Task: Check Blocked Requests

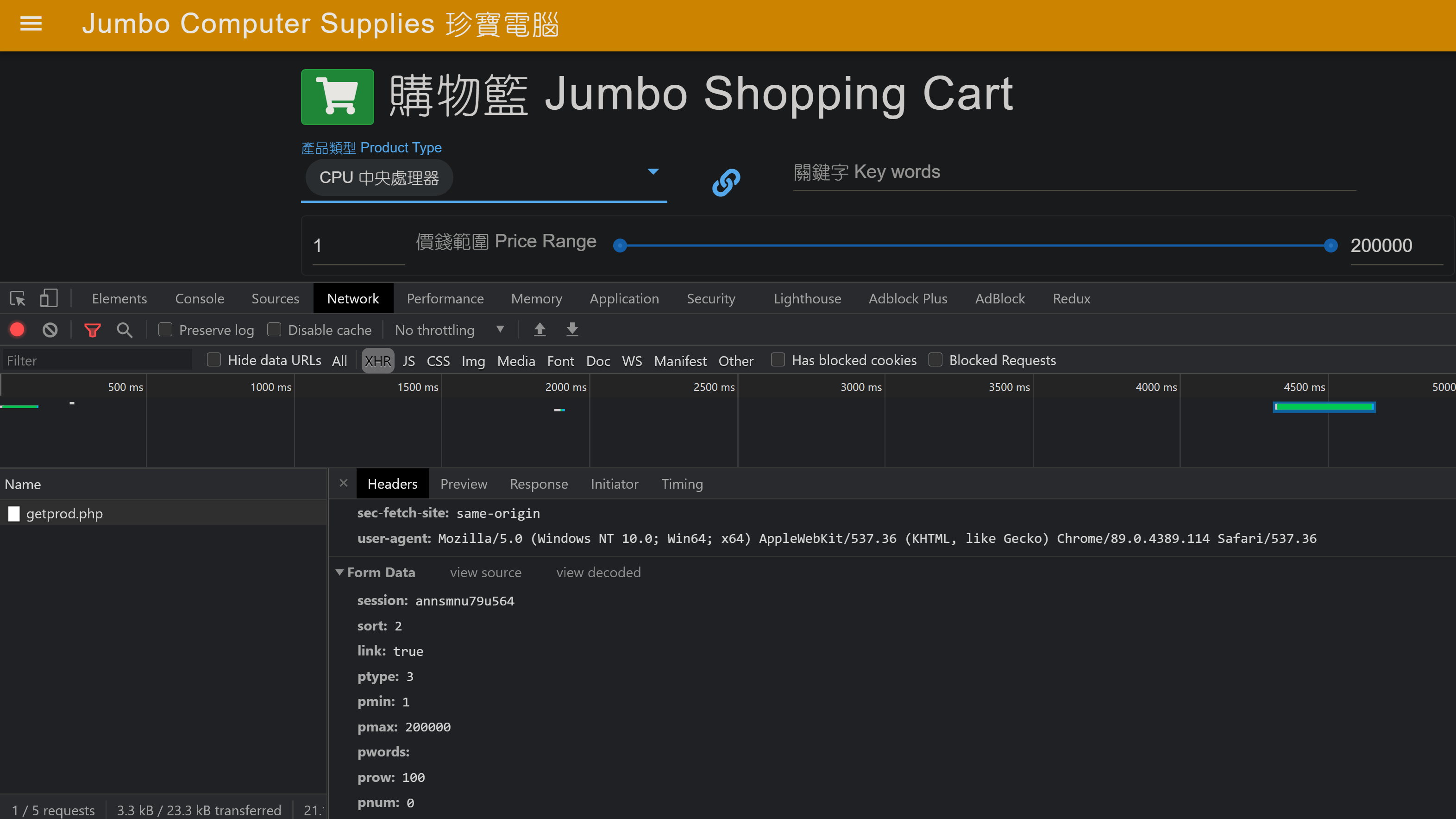Action: (935, 360)
